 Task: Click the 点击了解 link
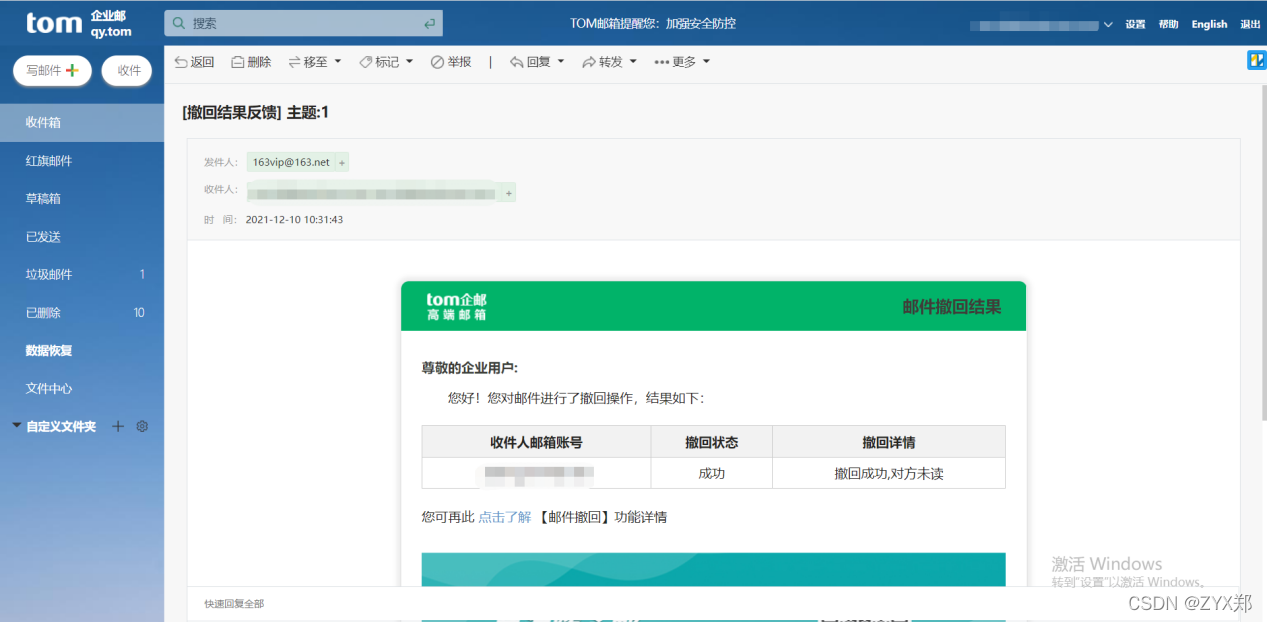pyautogui.click(x=505, y=517)
